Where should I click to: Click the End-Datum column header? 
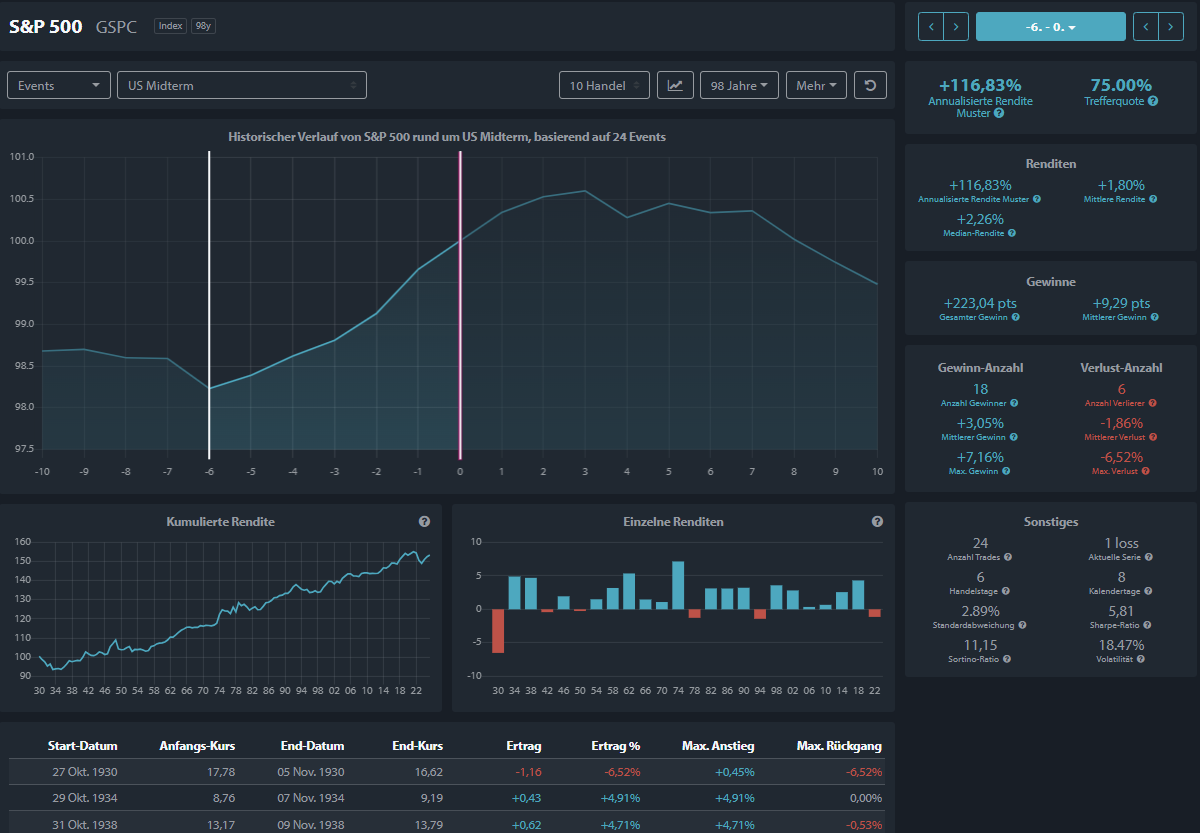click(312, 746)
